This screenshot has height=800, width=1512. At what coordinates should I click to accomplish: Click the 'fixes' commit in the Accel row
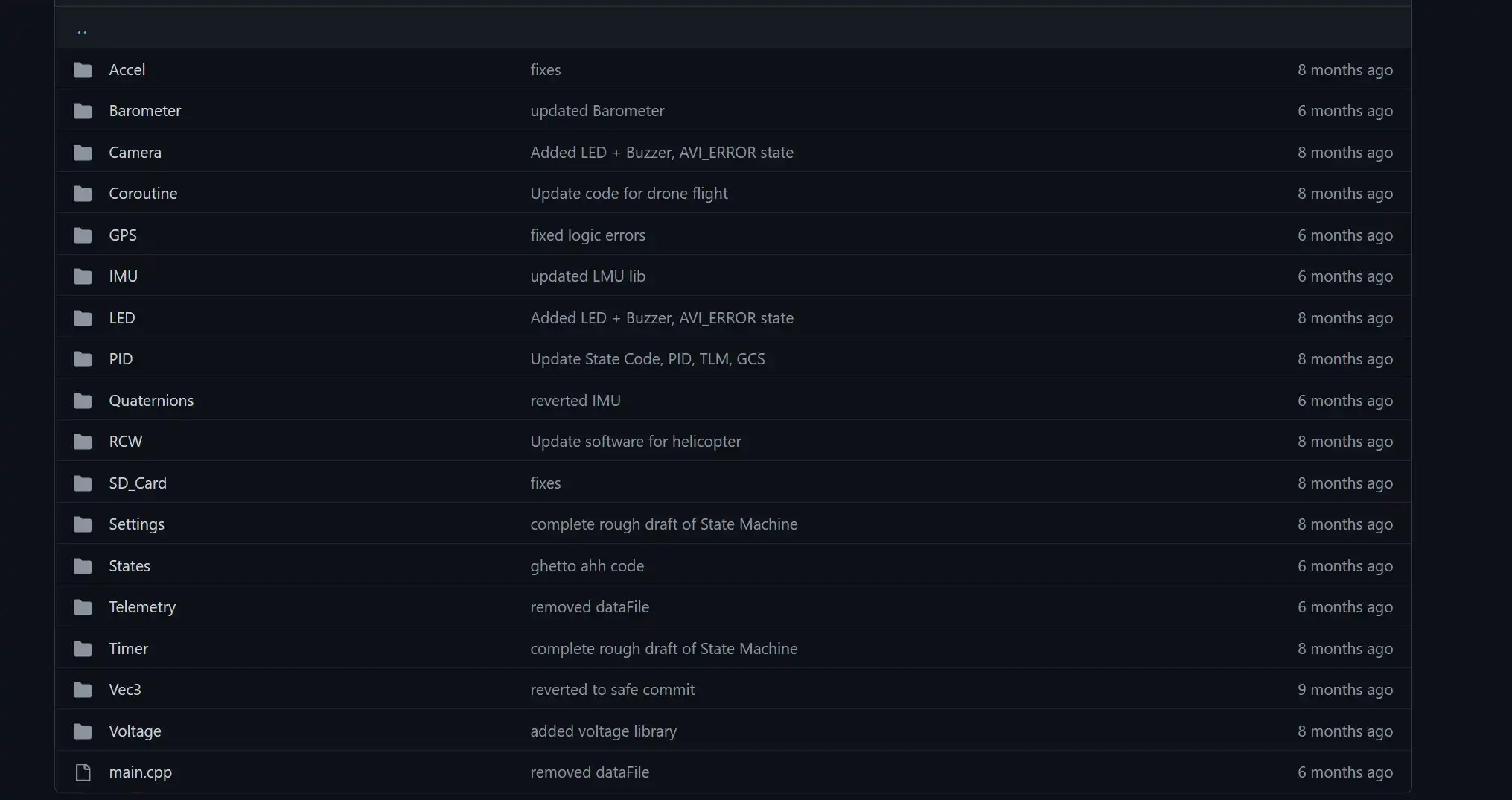coord(546,70)
